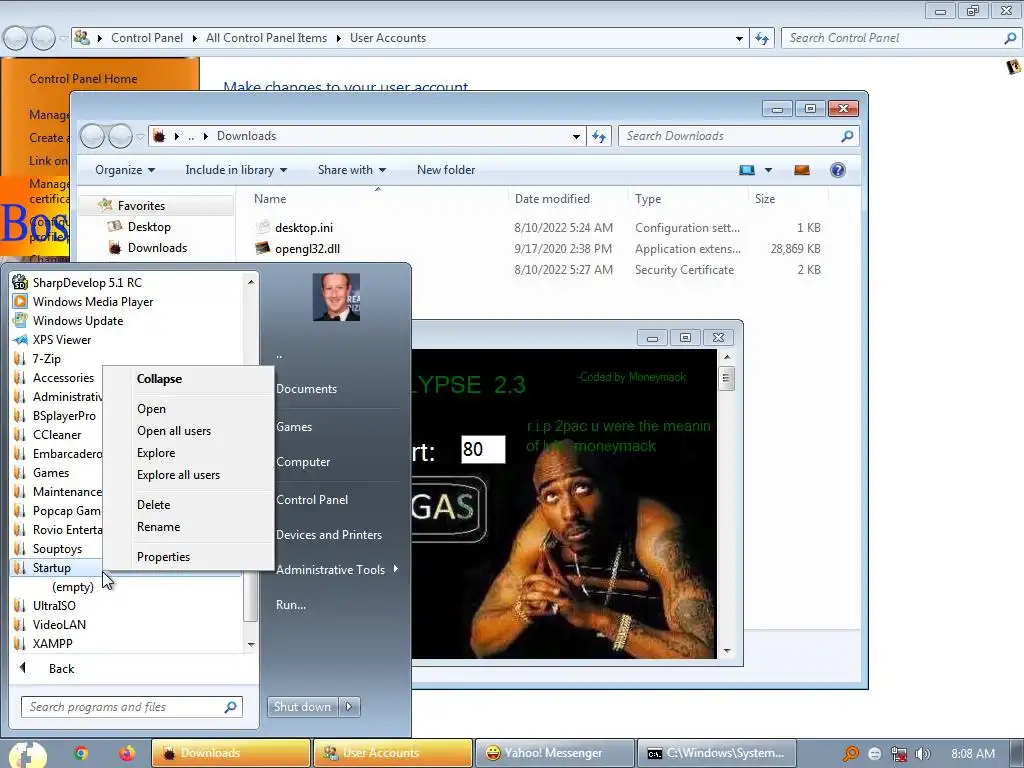Expand Administrative Tools submenu arrow
Viewport: 1024px width, 768px height.
(396, 569)
